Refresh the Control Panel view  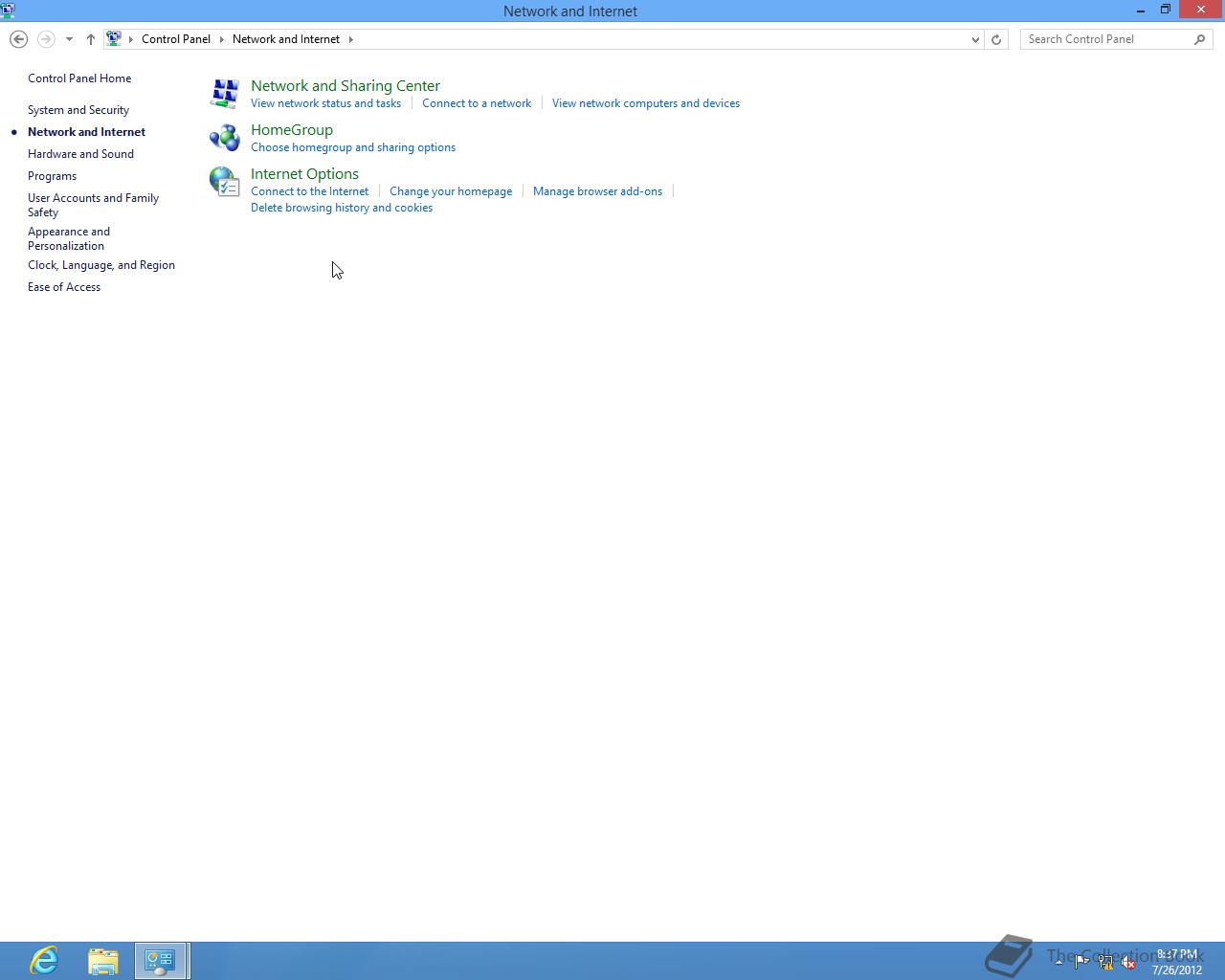996,39
